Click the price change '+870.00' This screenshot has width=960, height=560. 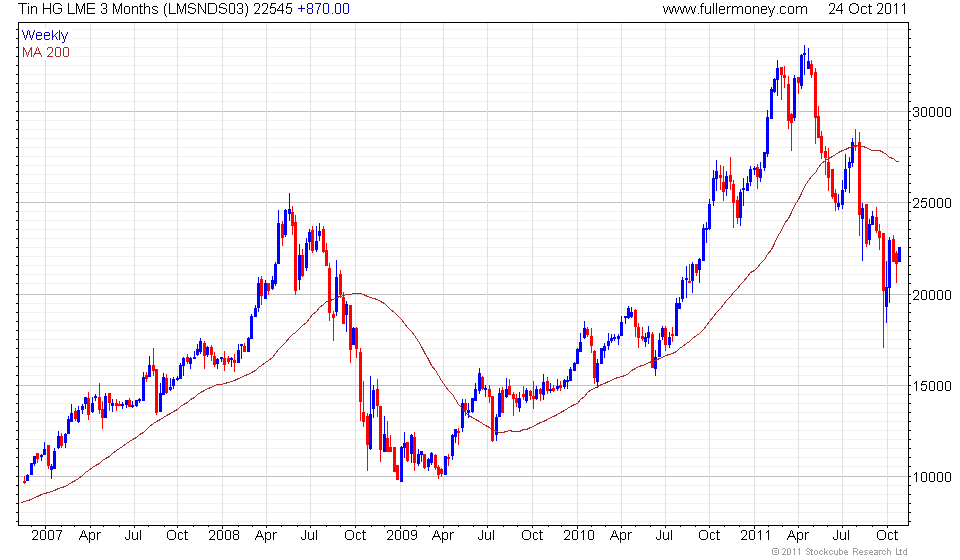[324, 9]
